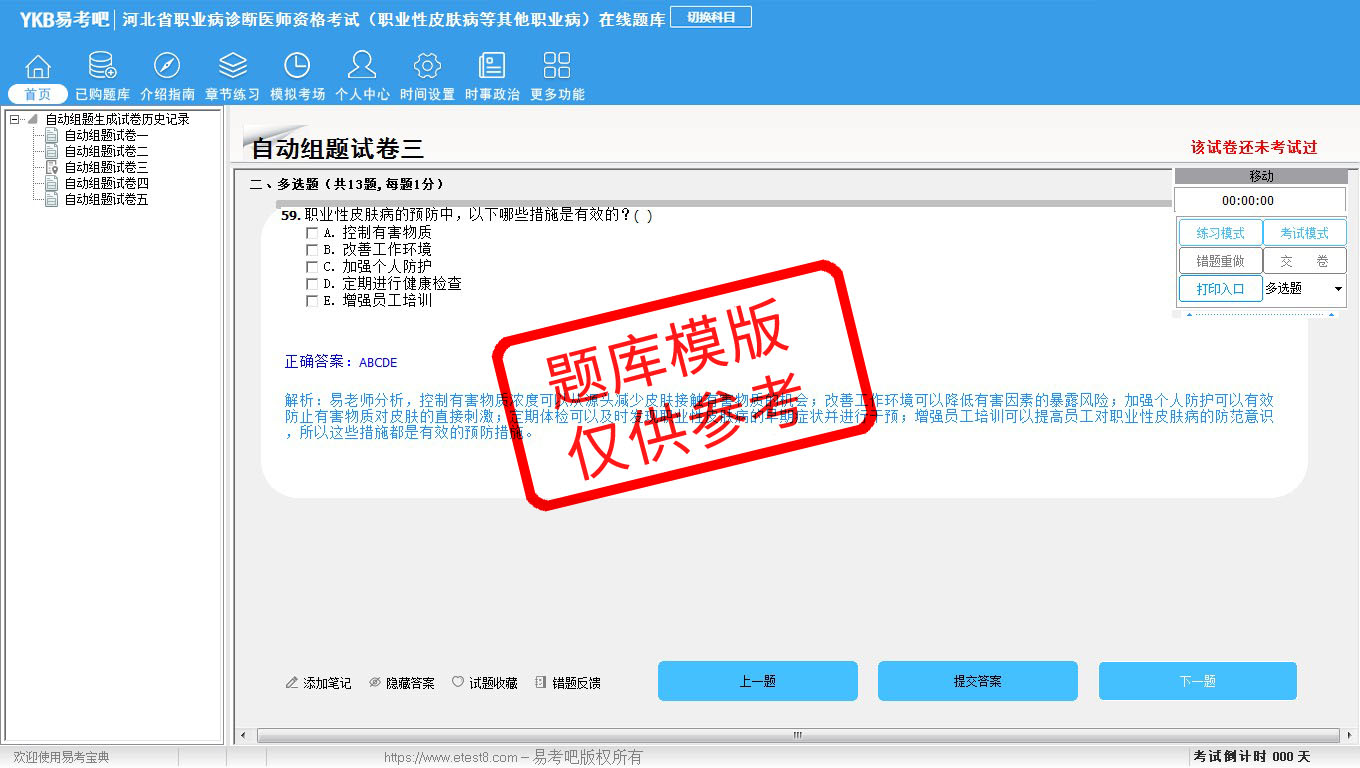Click the 自动组题试卷三 heading
The height and width of the screenshot is (768, 1360).
pyautogui.click(x=337, y=149)
